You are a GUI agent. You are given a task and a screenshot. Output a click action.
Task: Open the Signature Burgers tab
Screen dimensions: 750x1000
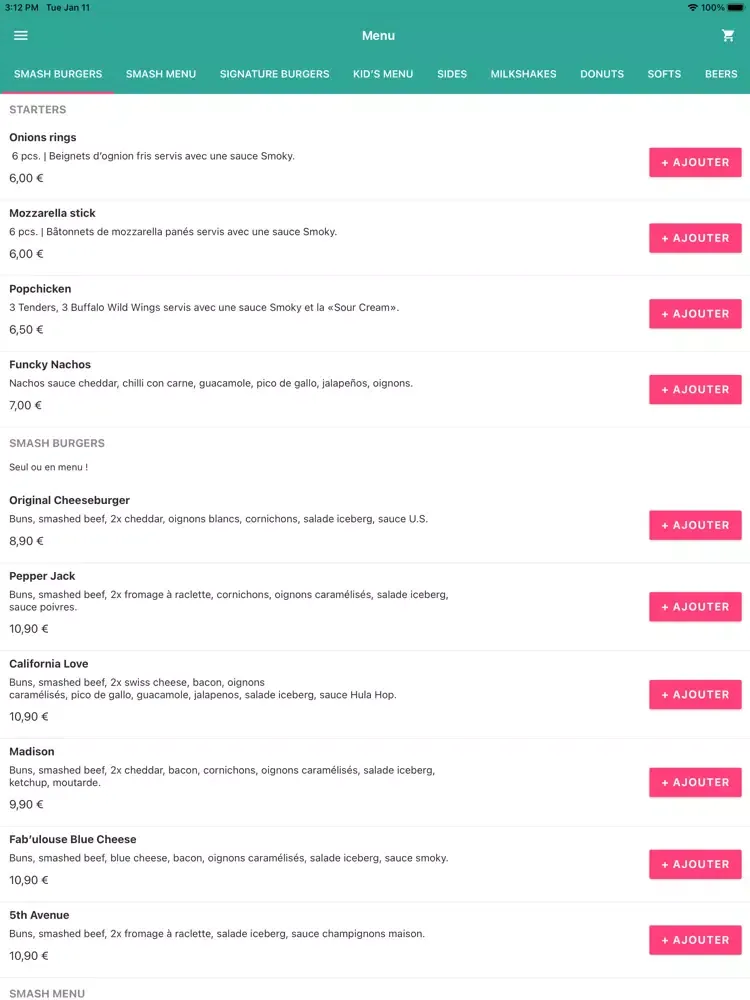coord(274,74)
